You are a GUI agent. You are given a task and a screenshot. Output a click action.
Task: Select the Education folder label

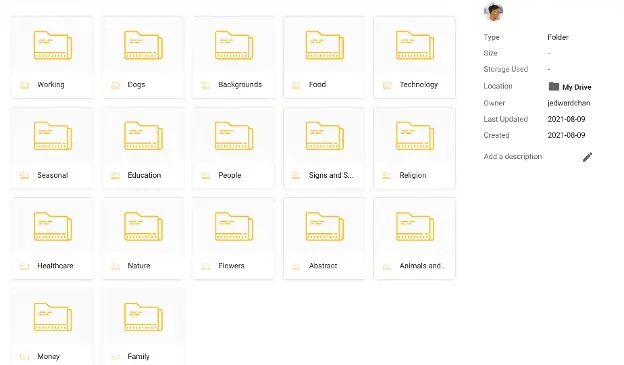click(x=144, y=175)
